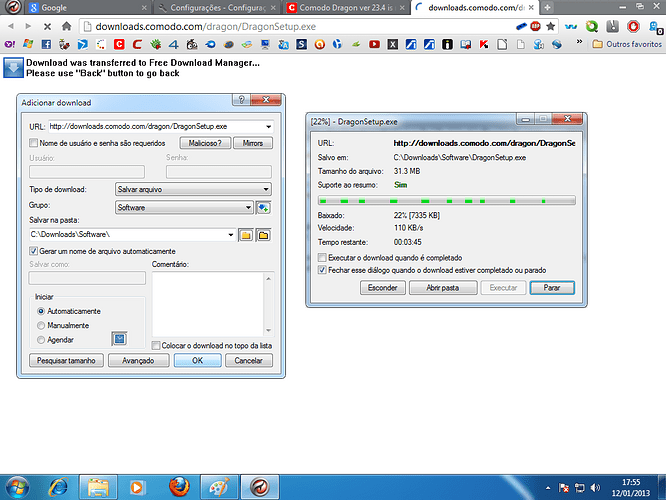The height and width of the screenshot is (500, 666).
Task: Open the blue S bookmark icon
Action: (302, 44)
